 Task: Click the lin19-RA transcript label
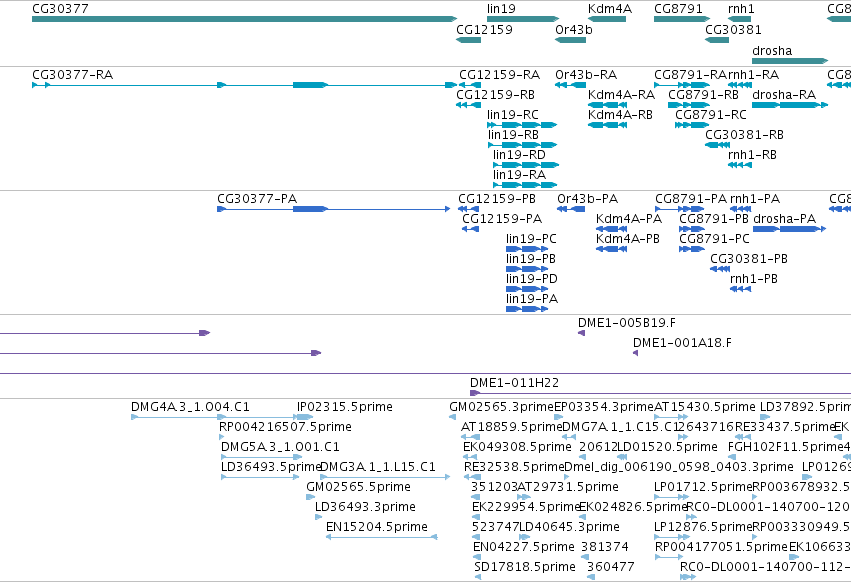pyautogui.click(x=519, y=175)
